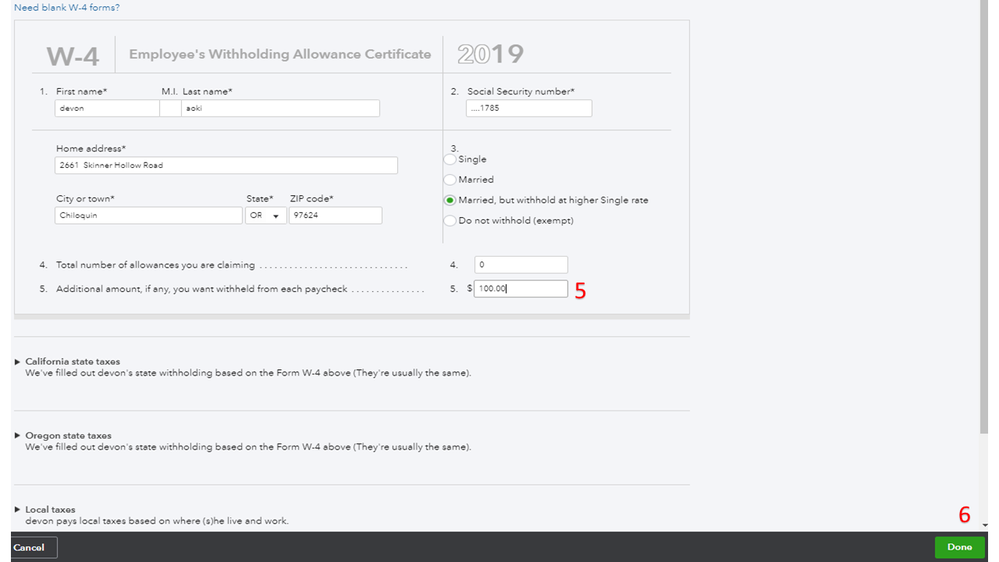Click the ZIP code input field
This screenshot has width=999, height=562.
coord(334,215)
